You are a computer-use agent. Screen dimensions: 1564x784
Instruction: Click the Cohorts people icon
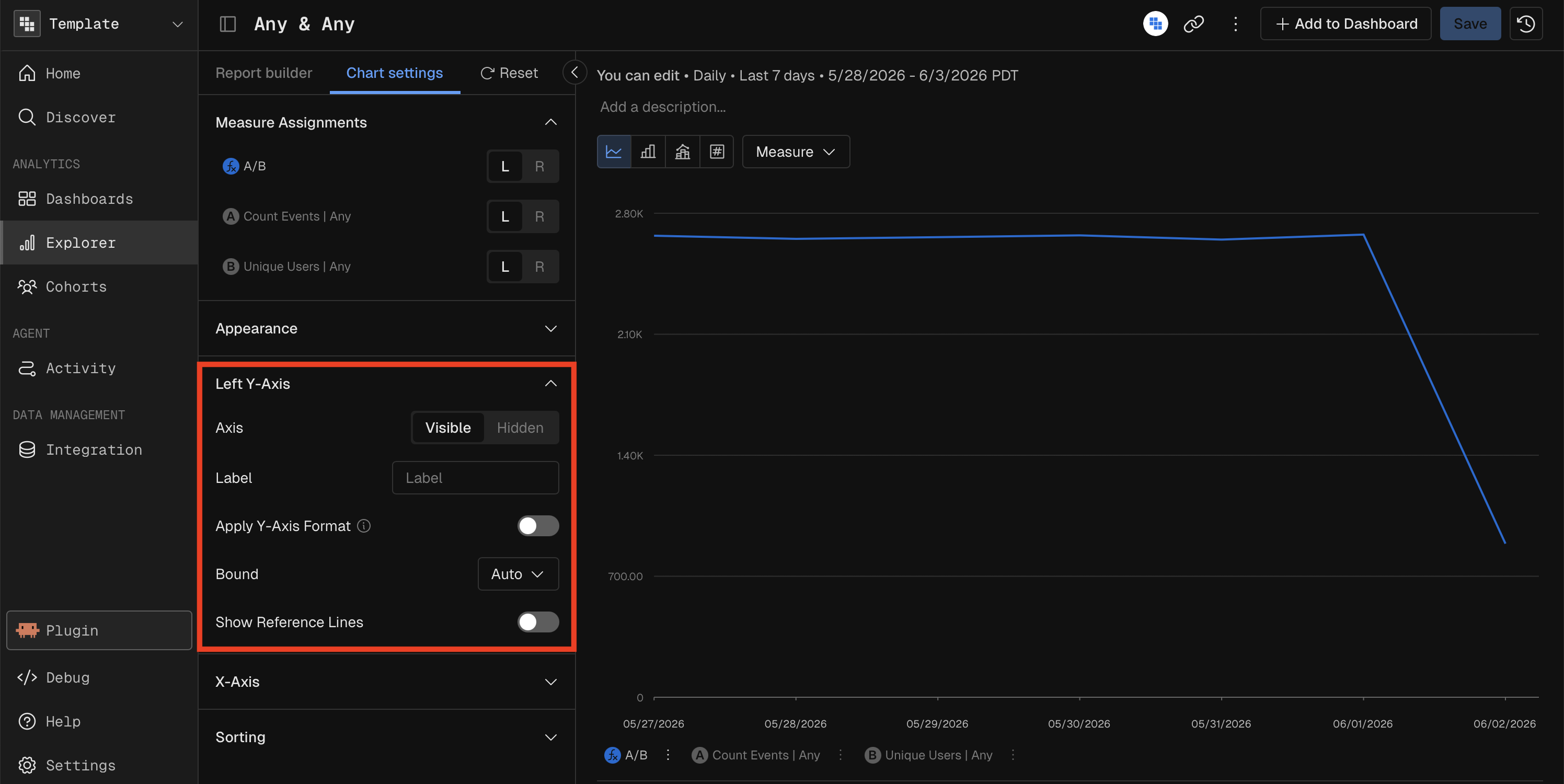27,286
